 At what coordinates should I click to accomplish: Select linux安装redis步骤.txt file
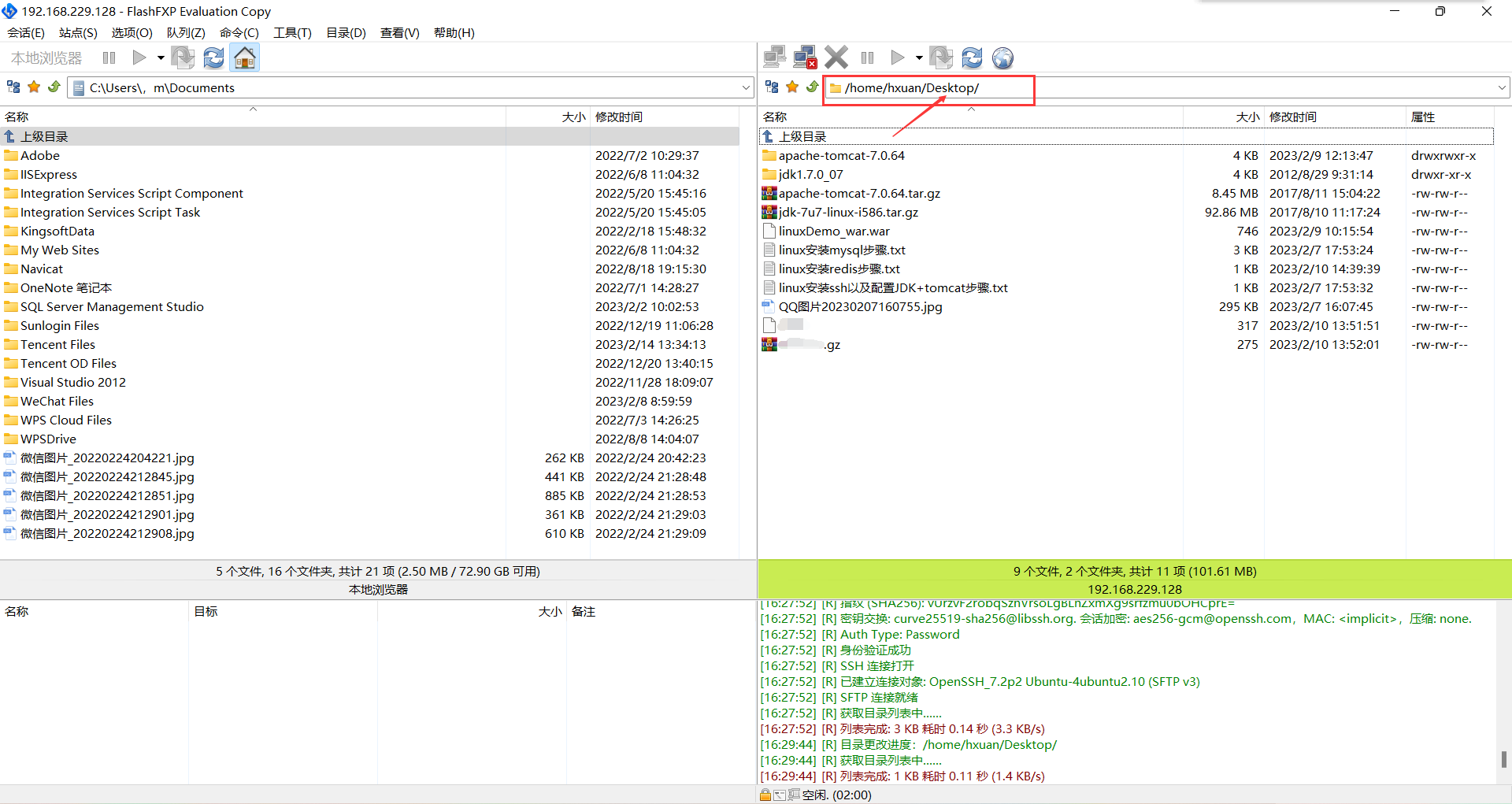click(x=839, y=269)
